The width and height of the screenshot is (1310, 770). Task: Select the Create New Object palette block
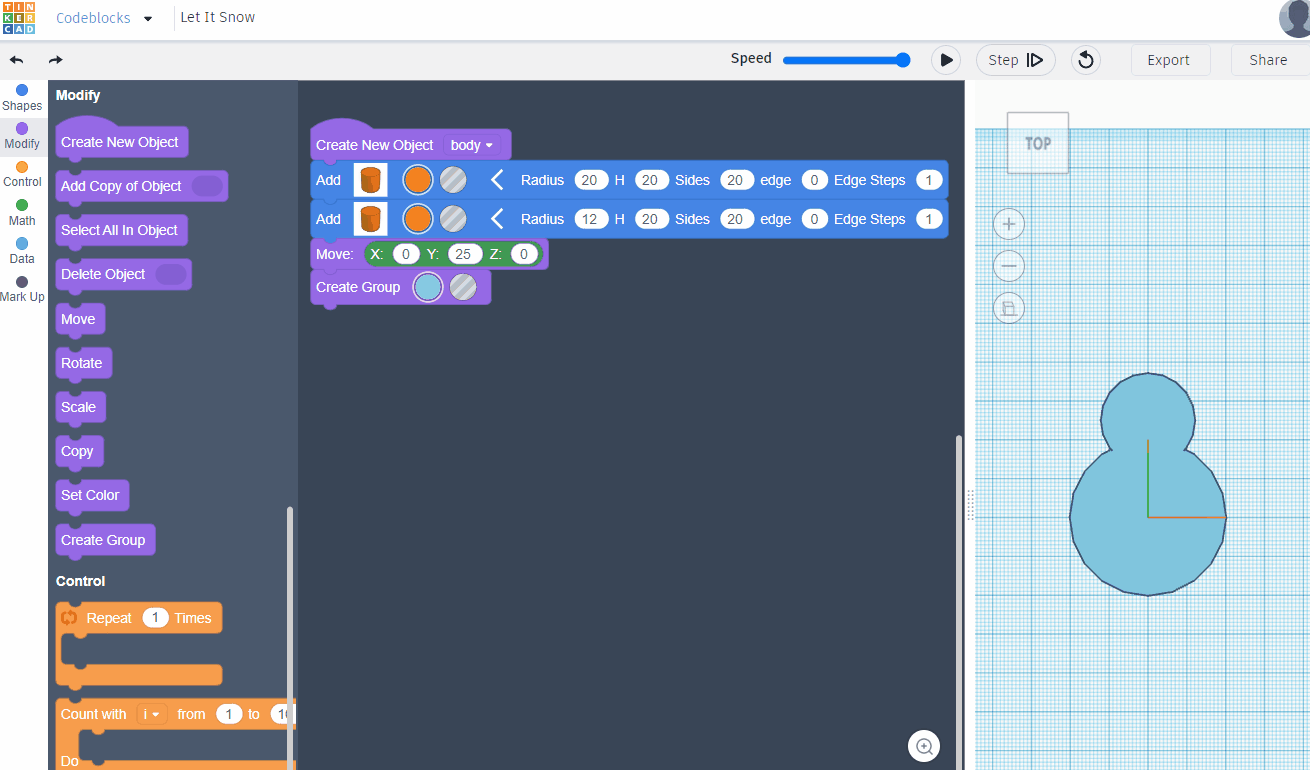click(121, 141)
